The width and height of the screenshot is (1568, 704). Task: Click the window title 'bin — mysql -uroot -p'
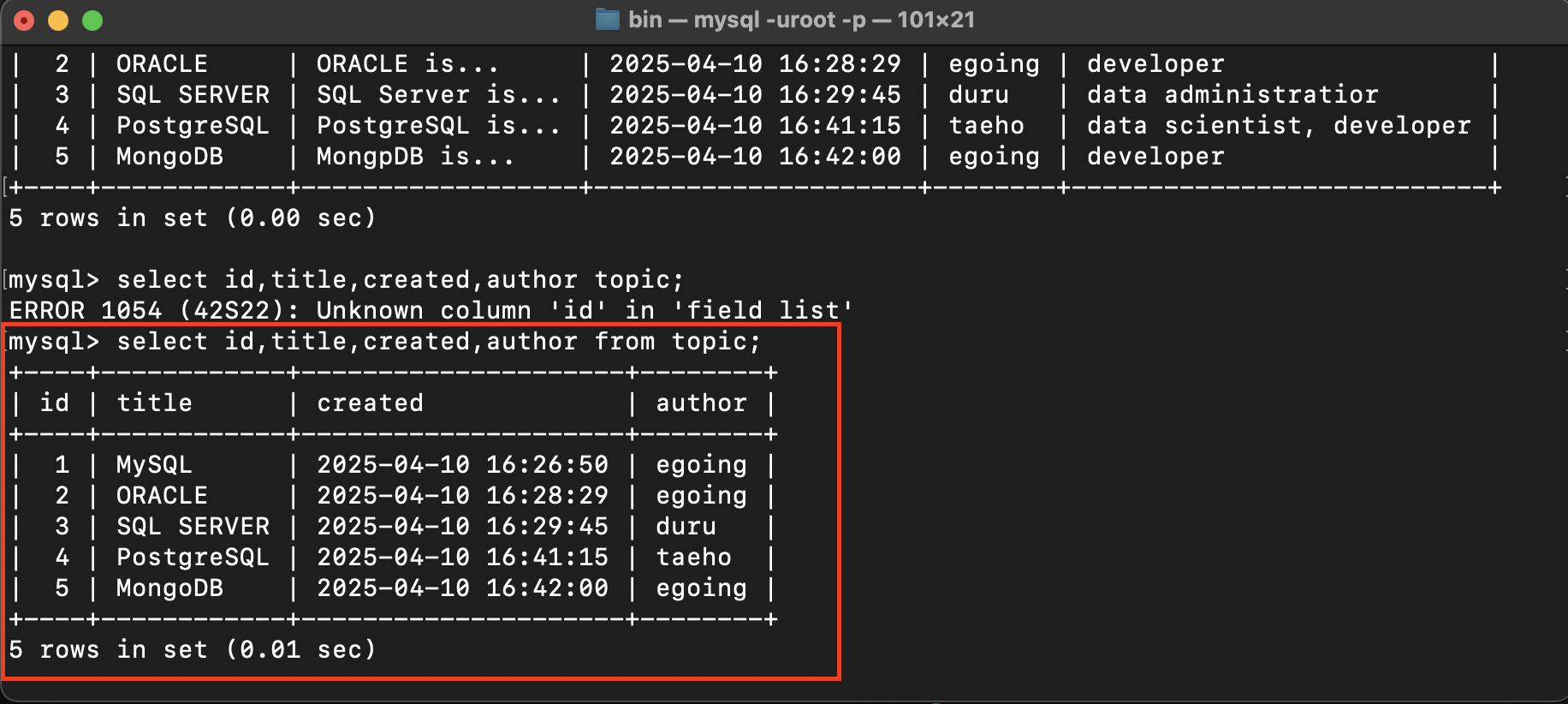pyautogui.click(x=746, y=20)
